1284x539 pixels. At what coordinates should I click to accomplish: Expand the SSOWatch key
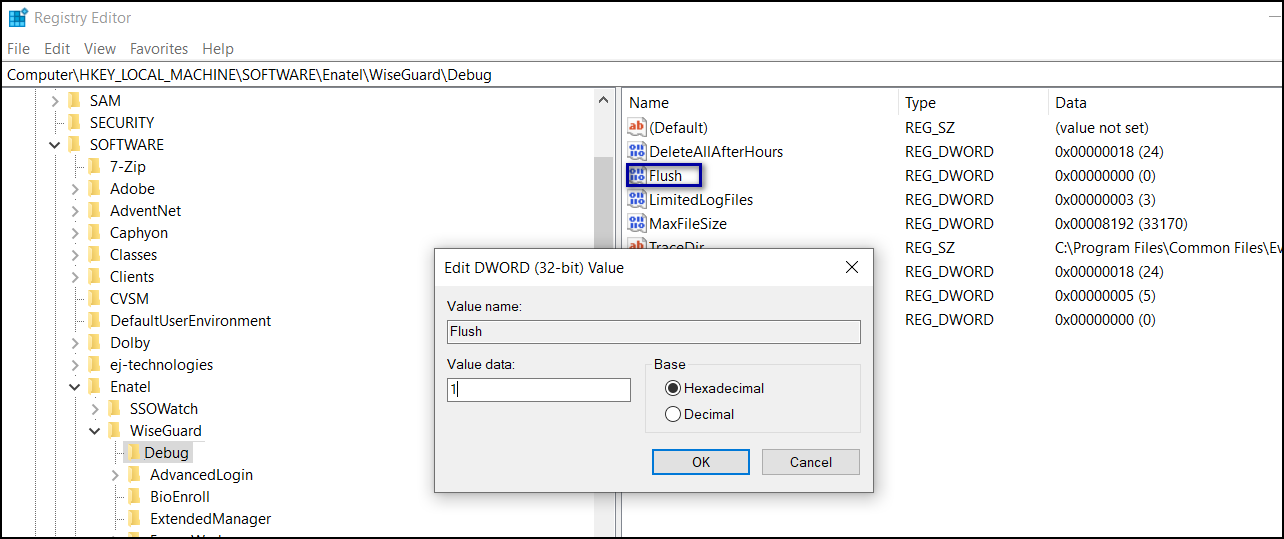(x=95, y=409)
